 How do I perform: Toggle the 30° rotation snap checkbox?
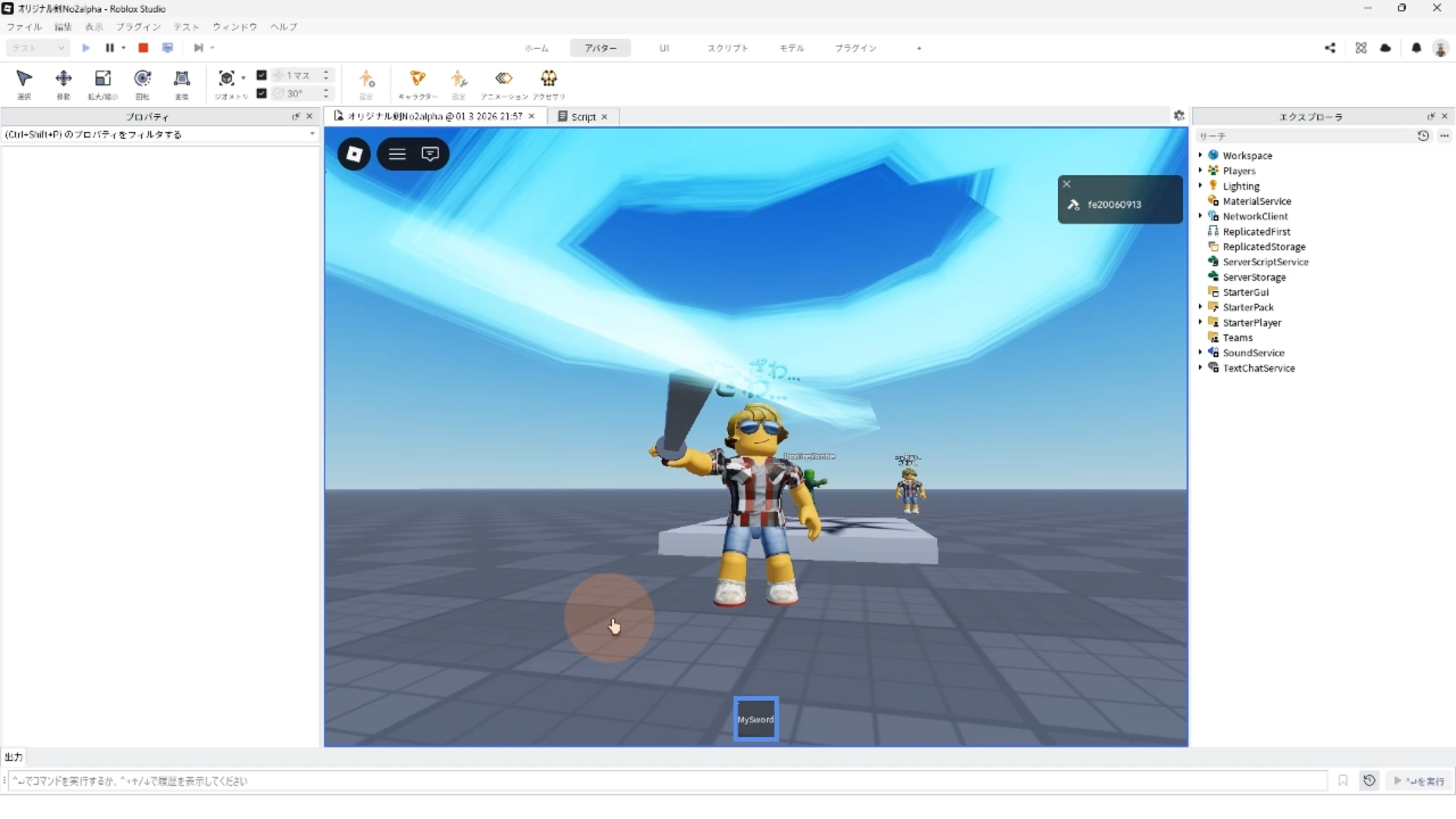pos(262,93)
